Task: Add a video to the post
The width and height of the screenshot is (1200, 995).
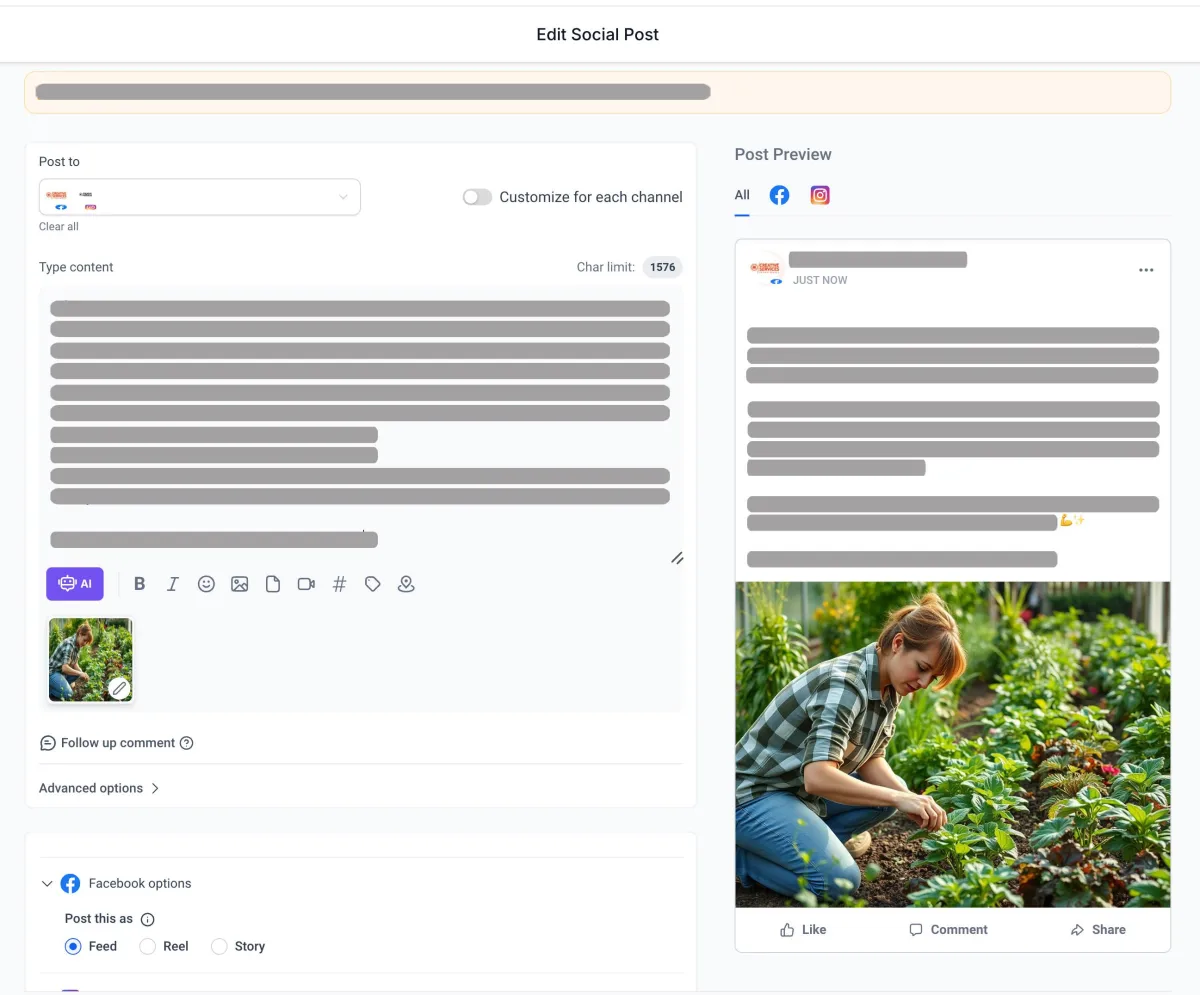Action: (x=306, y=584)
